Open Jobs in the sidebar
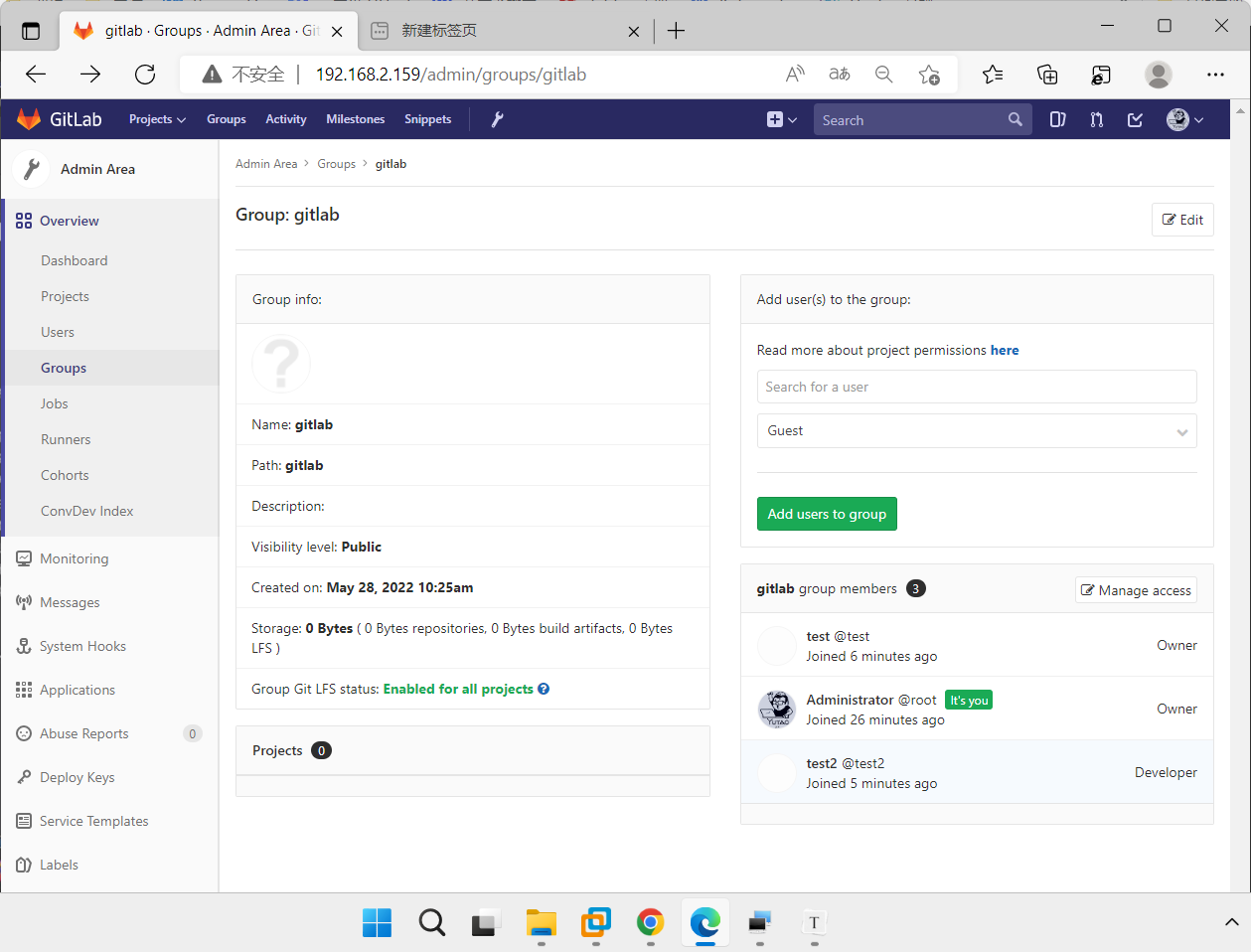 click(x=55, y=403)
